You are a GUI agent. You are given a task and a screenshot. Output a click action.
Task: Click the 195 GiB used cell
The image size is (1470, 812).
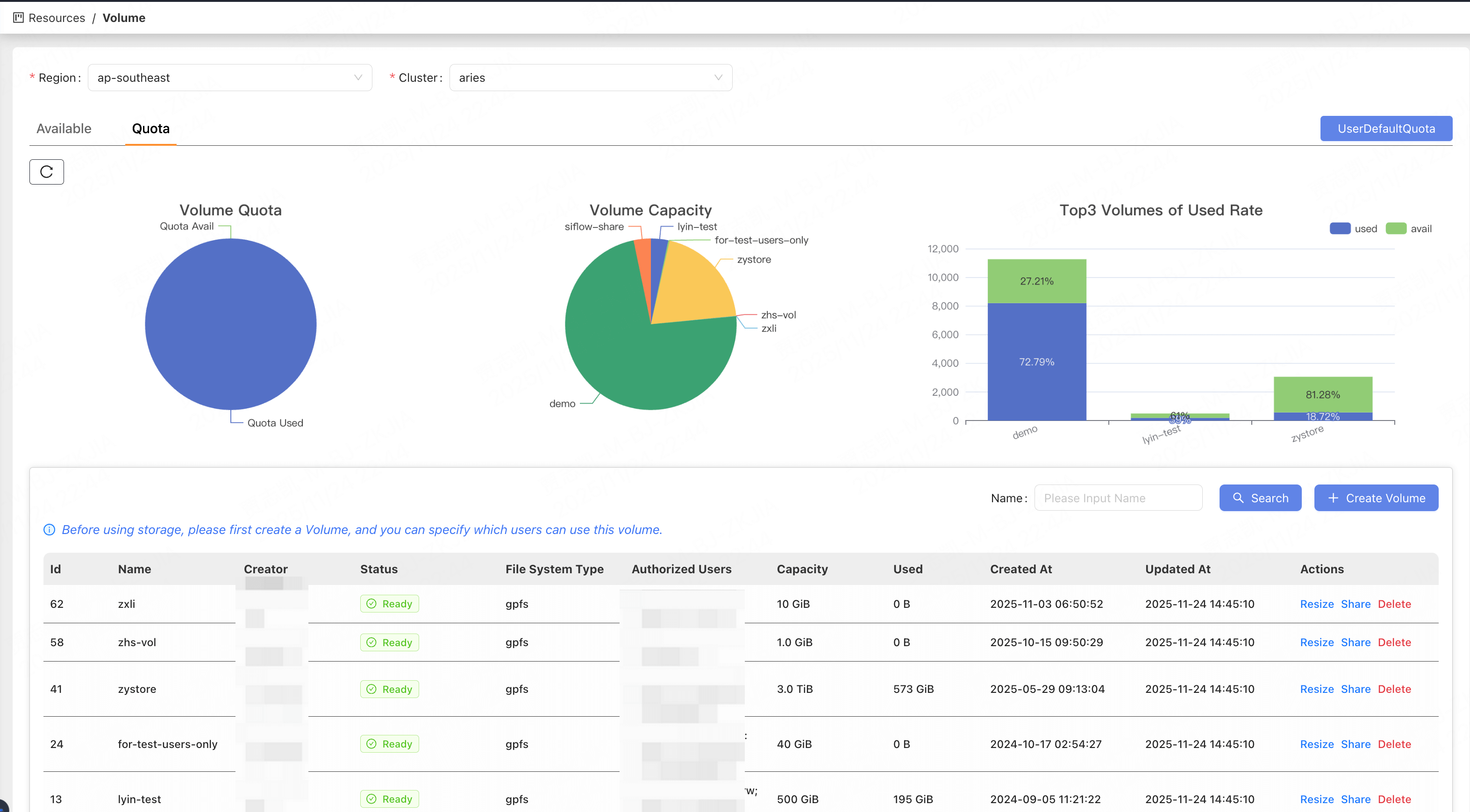point(913,799)
